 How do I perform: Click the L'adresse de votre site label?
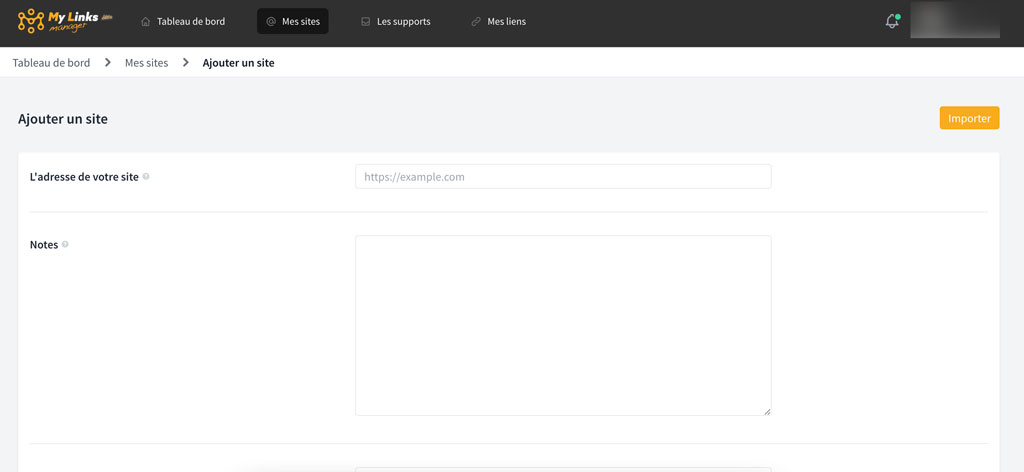[84, 176]
